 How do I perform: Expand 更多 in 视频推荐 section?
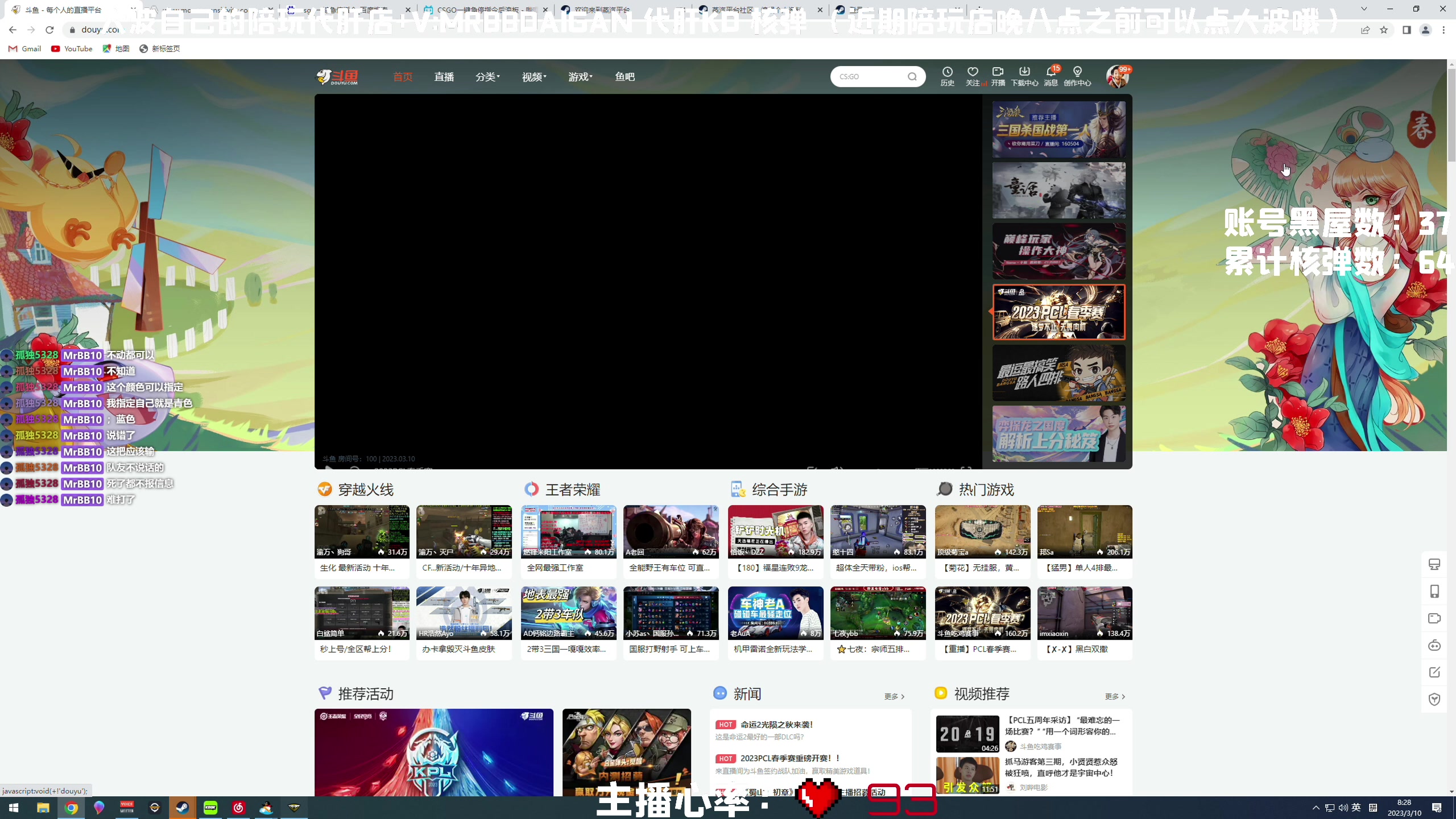coord(1115,697)
